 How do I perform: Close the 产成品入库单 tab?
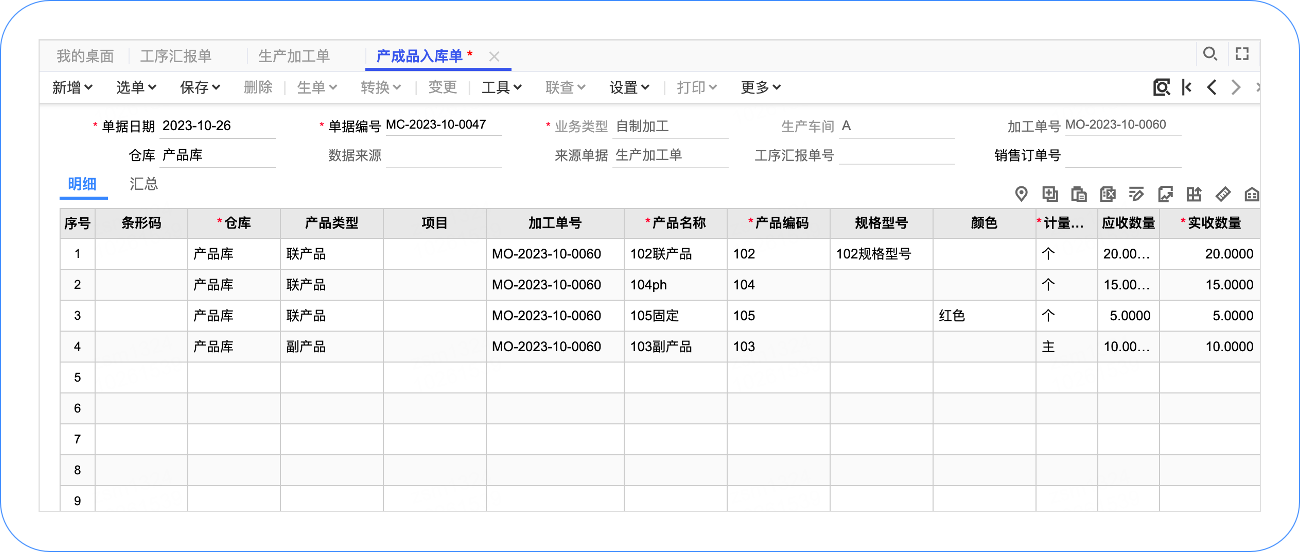[x=494, y=56]
